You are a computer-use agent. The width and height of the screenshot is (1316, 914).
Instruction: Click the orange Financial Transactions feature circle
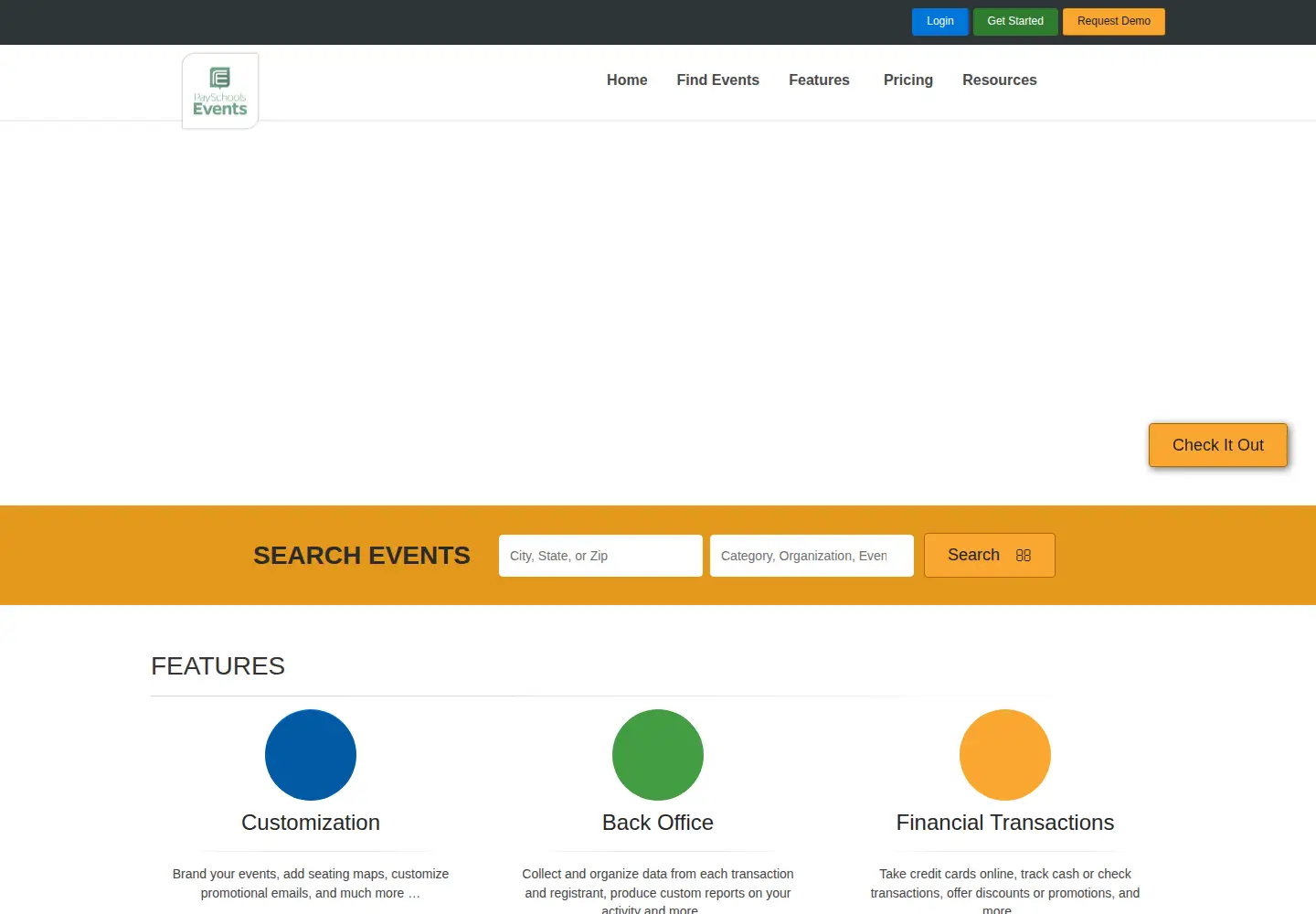(1005, 755)
